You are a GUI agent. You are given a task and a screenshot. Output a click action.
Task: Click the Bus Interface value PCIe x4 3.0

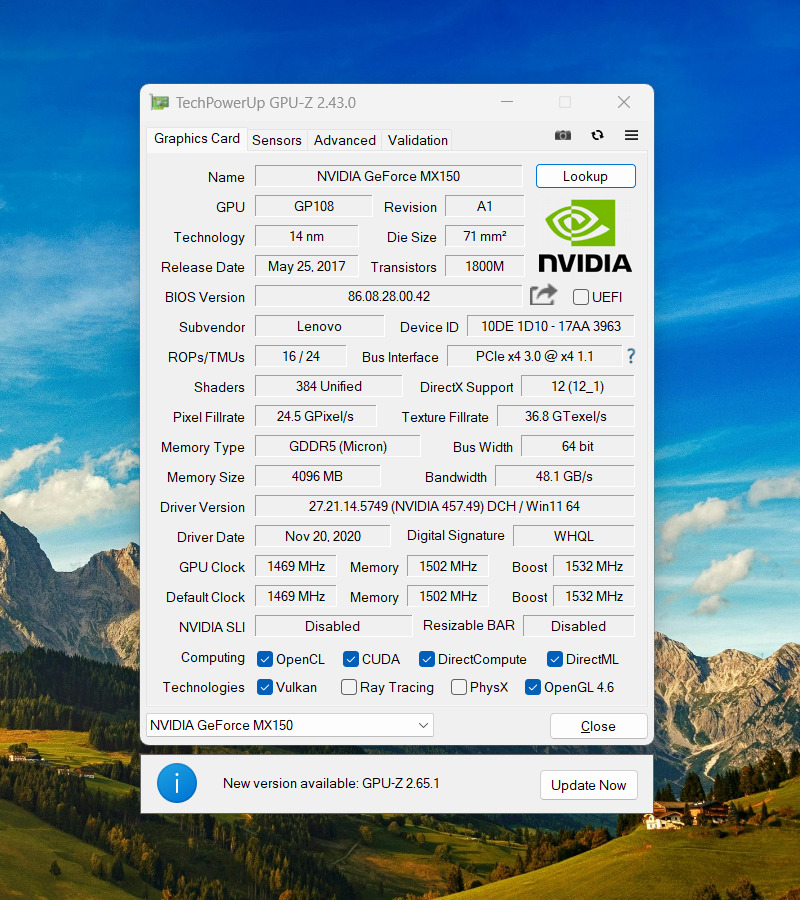click(x=534, y=356)
